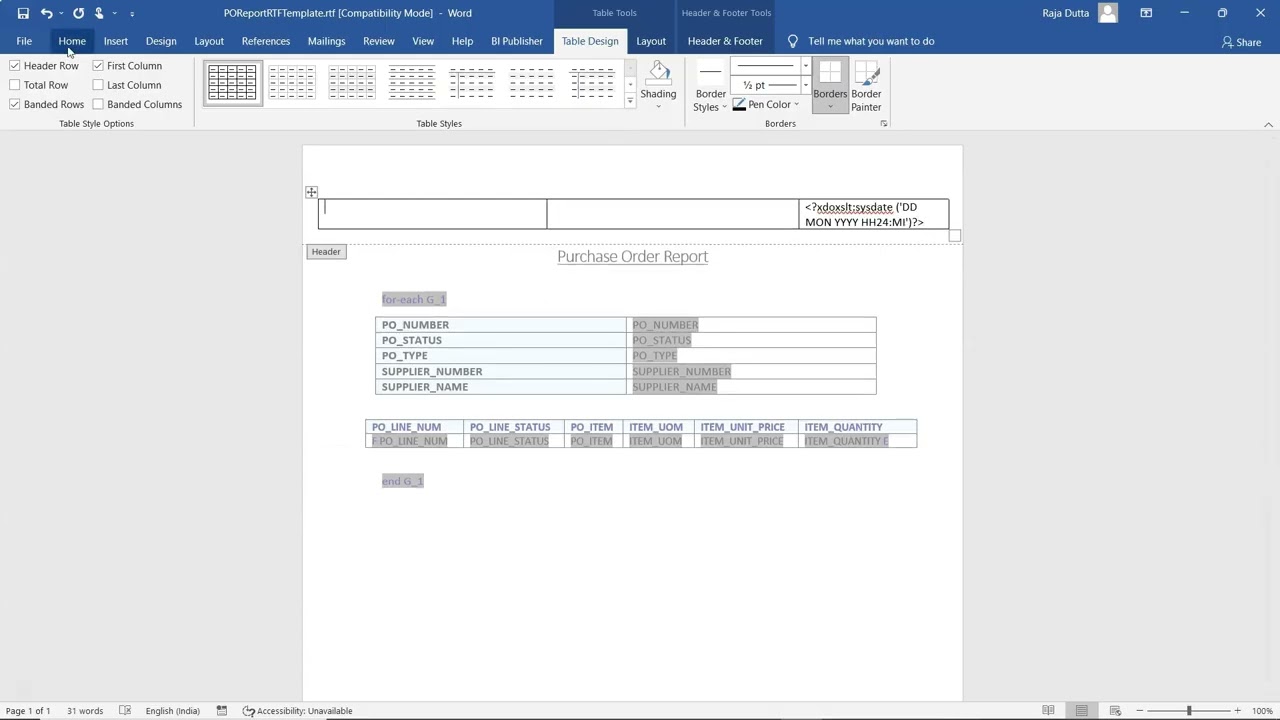Screen dimensions: 1280x720
Task: Switch to the Home tab
Action: point(72,41)
